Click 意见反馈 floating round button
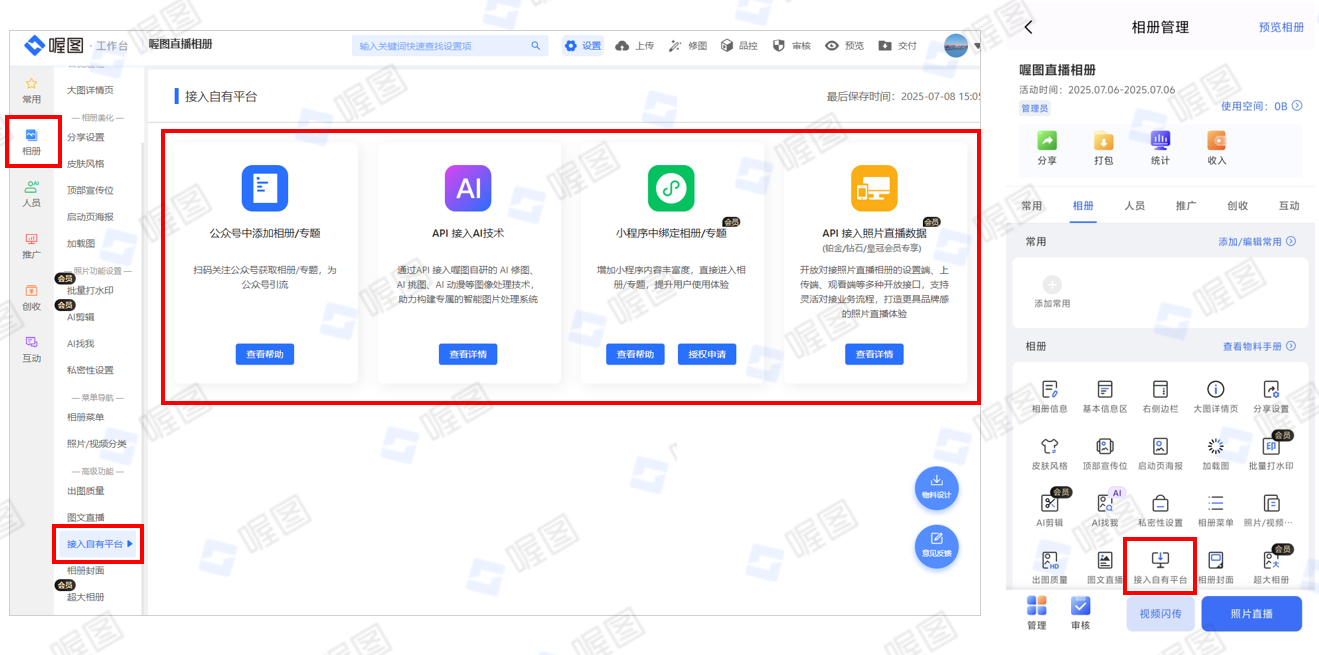Image resolution: width=1319 pixels, height=655 pixels. [x=937, y=546]
